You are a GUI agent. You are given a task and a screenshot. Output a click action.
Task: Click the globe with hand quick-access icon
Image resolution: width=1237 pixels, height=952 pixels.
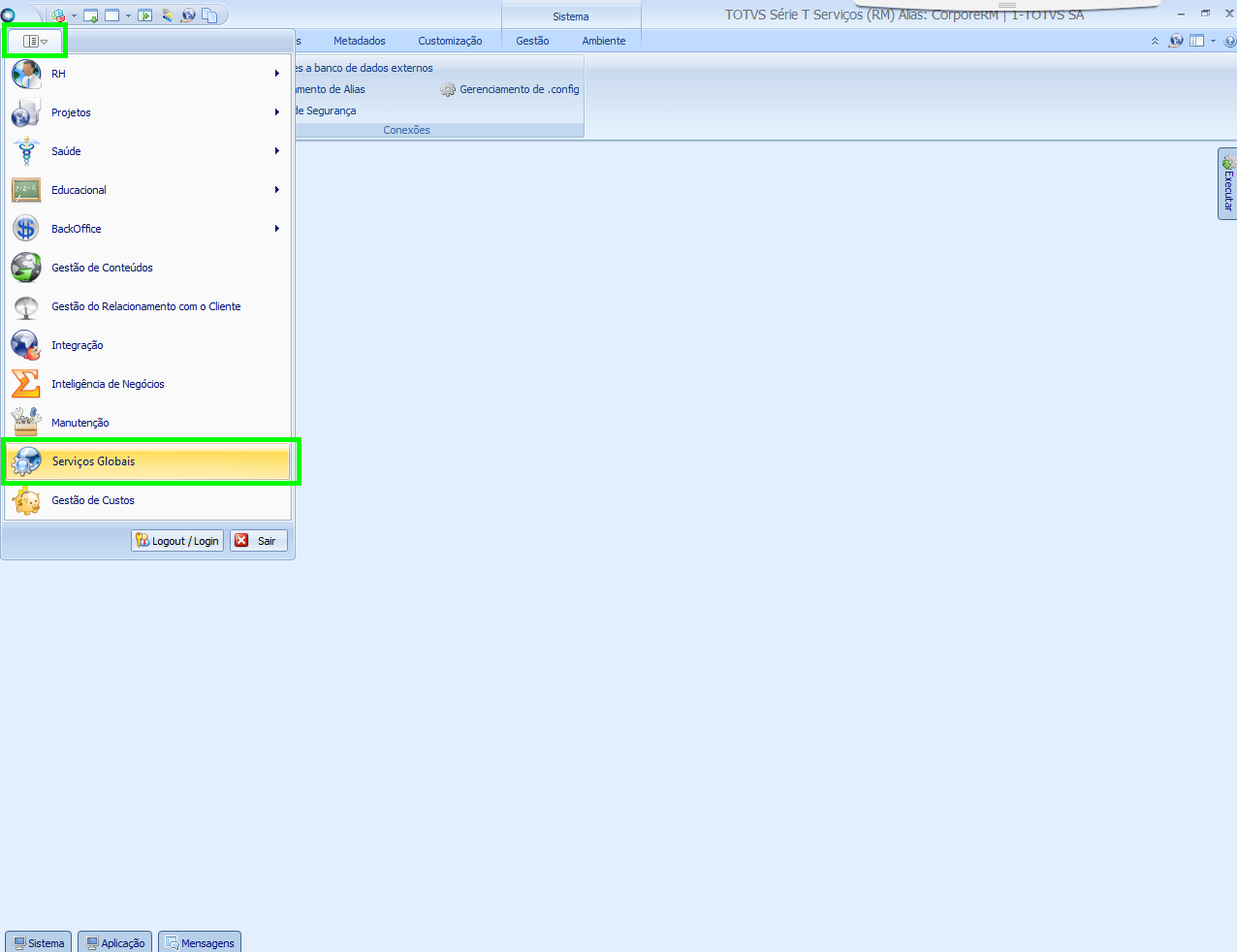pyautogui.click(x=188, y=16)
